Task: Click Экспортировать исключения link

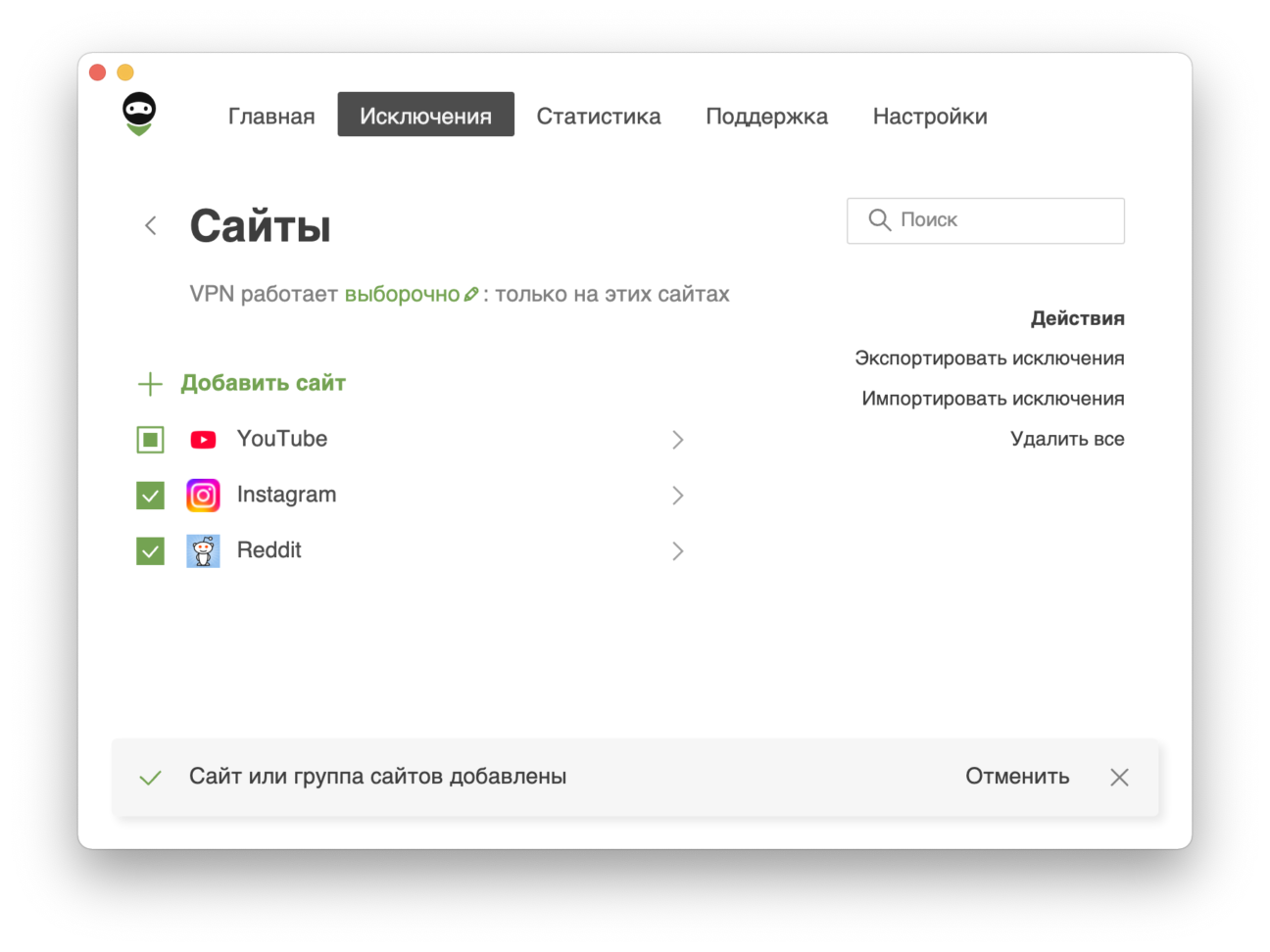Action: tap(989, 358)
